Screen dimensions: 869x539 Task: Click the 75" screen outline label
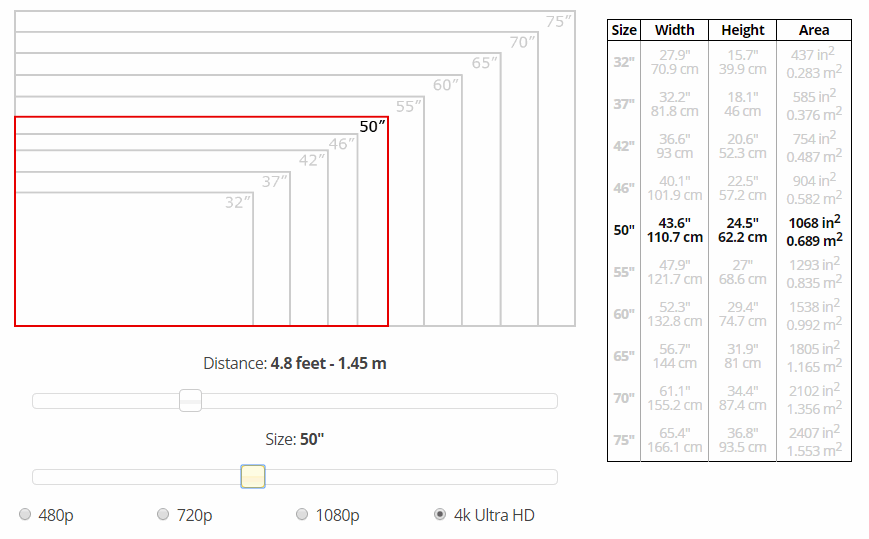pos(558,21)
